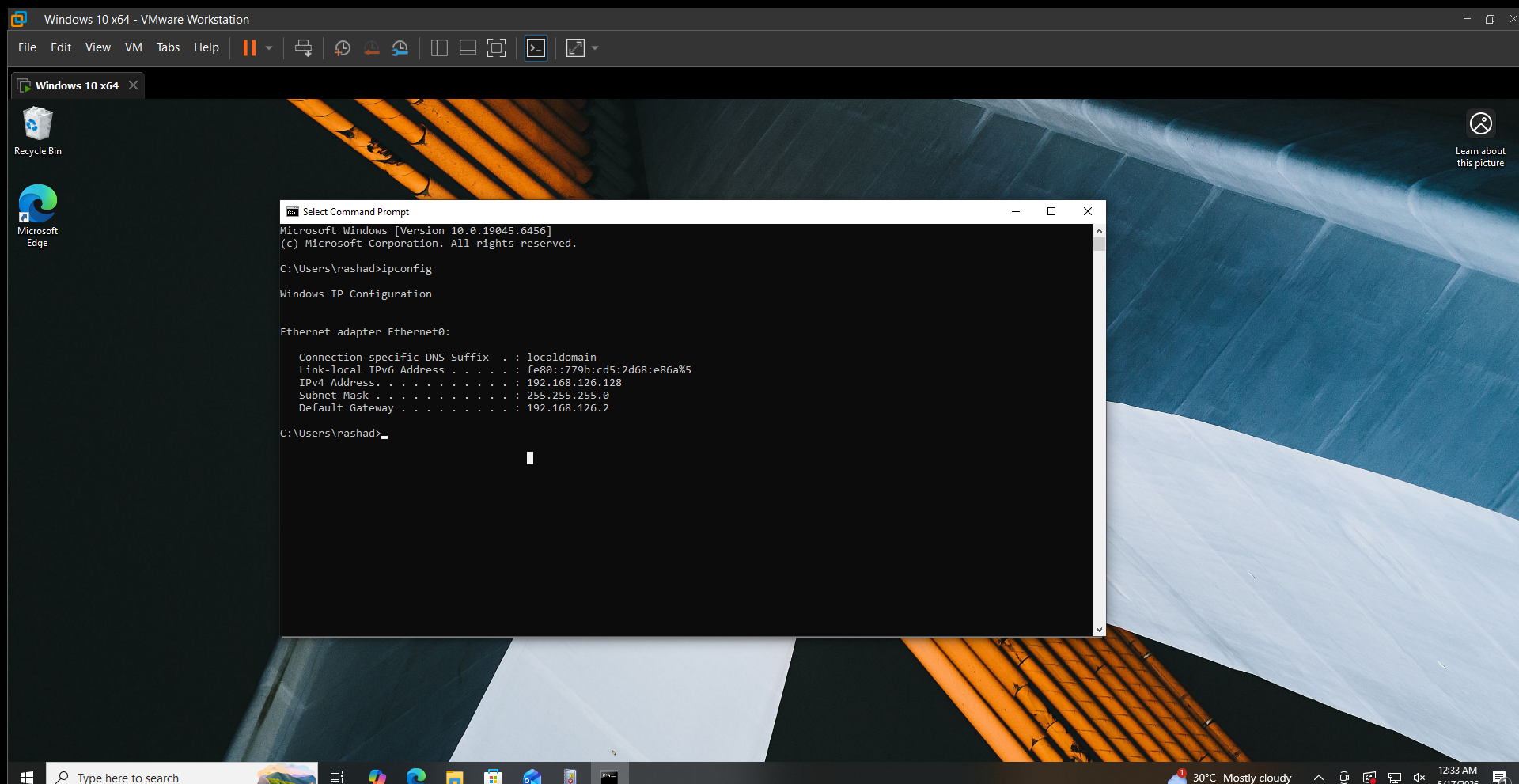
Task: Click the network tray icon
Action: coord(1395,777)
